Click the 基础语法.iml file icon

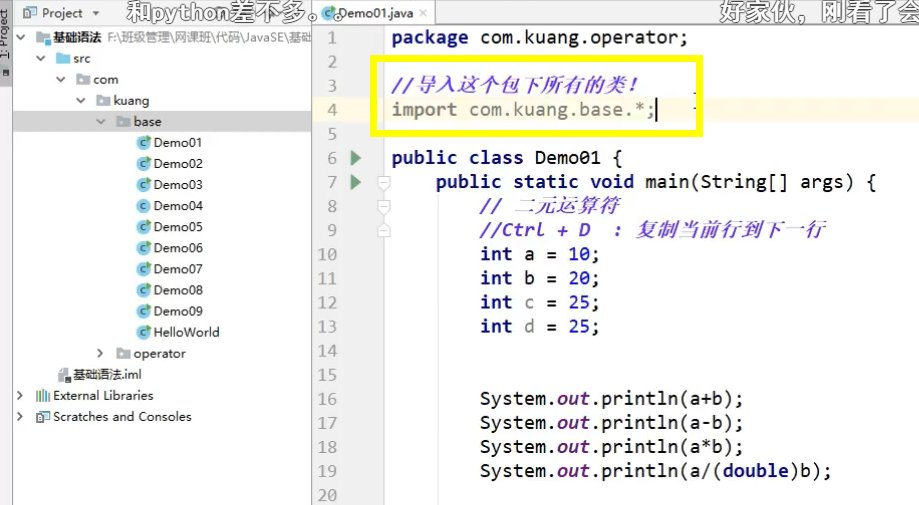[x=64, y=375]
